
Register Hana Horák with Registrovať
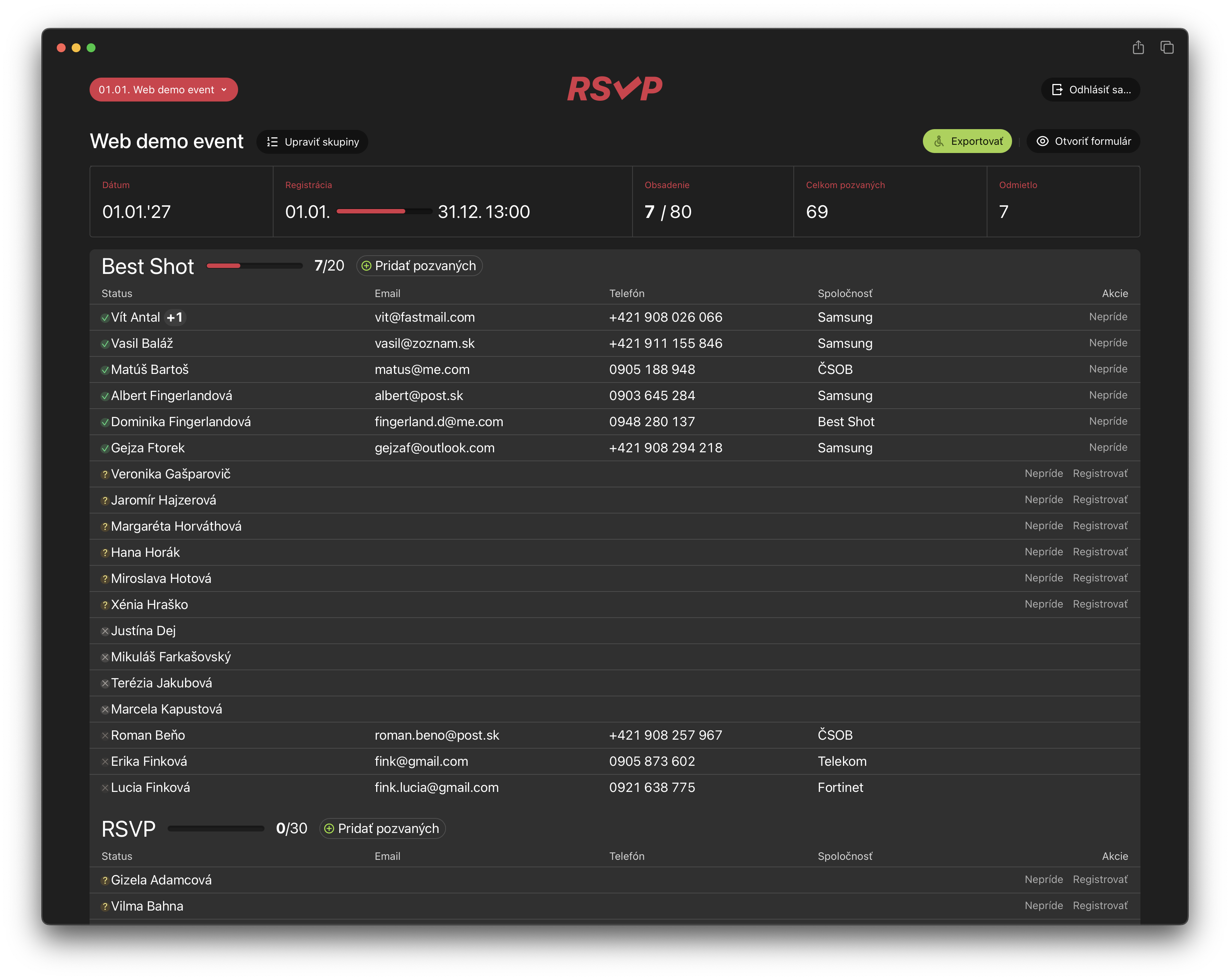pos(1100,552)
